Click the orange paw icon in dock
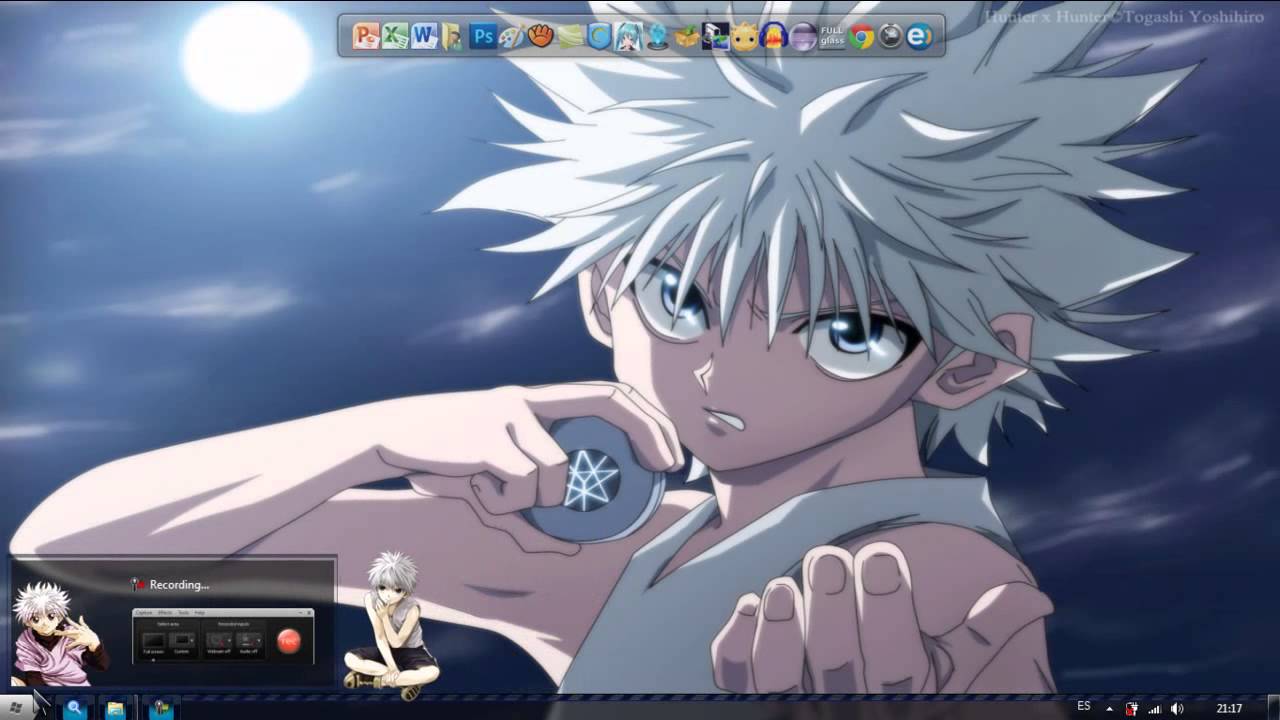This screenshot has height=720, width=1280. tap(541, 37)
